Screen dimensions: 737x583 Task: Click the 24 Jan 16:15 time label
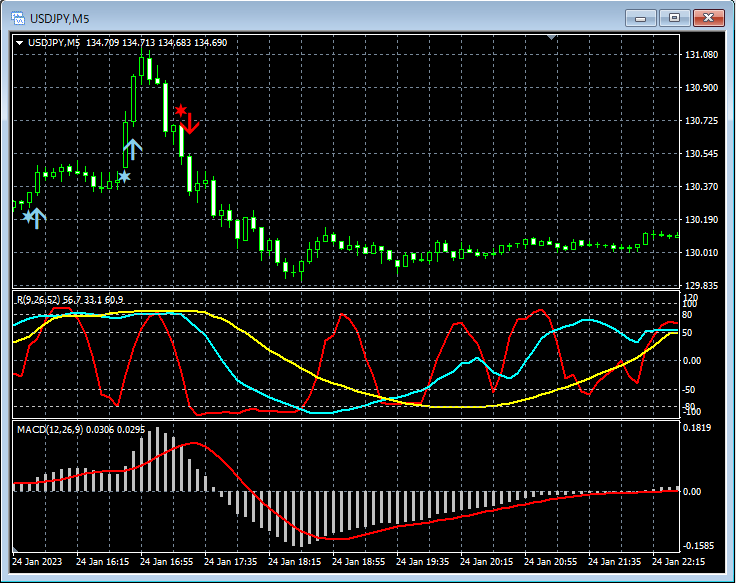[x=102, y=562]
